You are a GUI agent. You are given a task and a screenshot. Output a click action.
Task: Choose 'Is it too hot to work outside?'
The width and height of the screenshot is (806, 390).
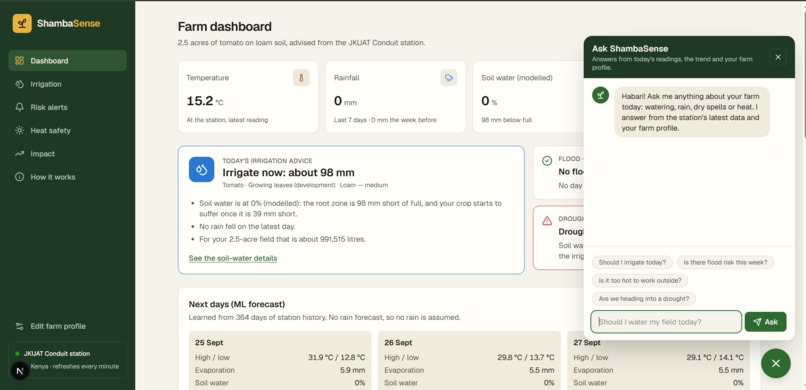click(x=640, y=281)
